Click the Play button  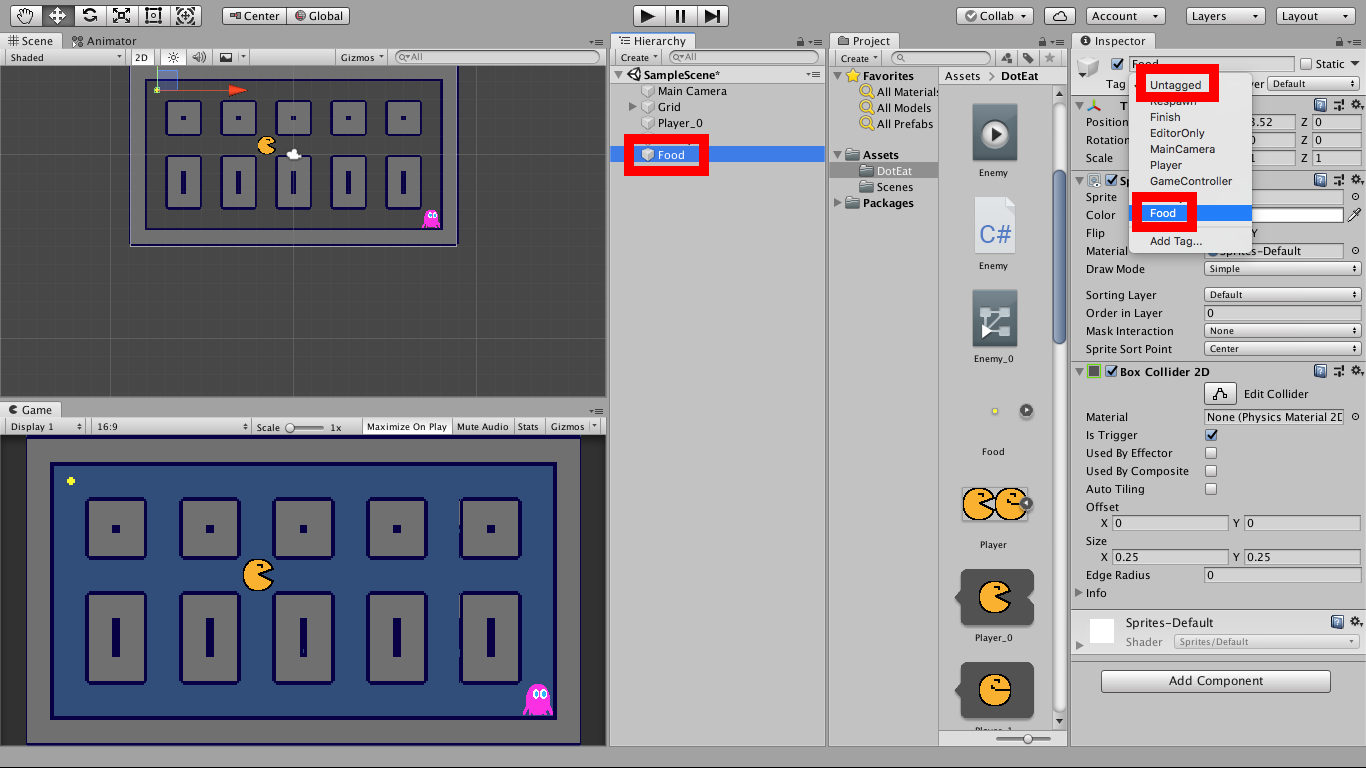click(x=648, y=16)
